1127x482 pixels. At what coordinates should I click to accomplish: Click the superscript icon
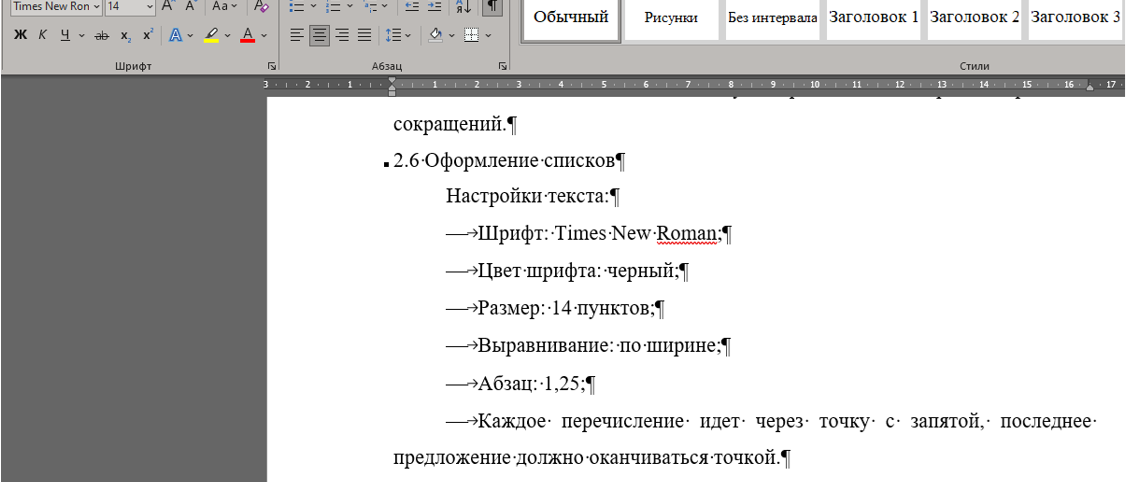[147, 35]
